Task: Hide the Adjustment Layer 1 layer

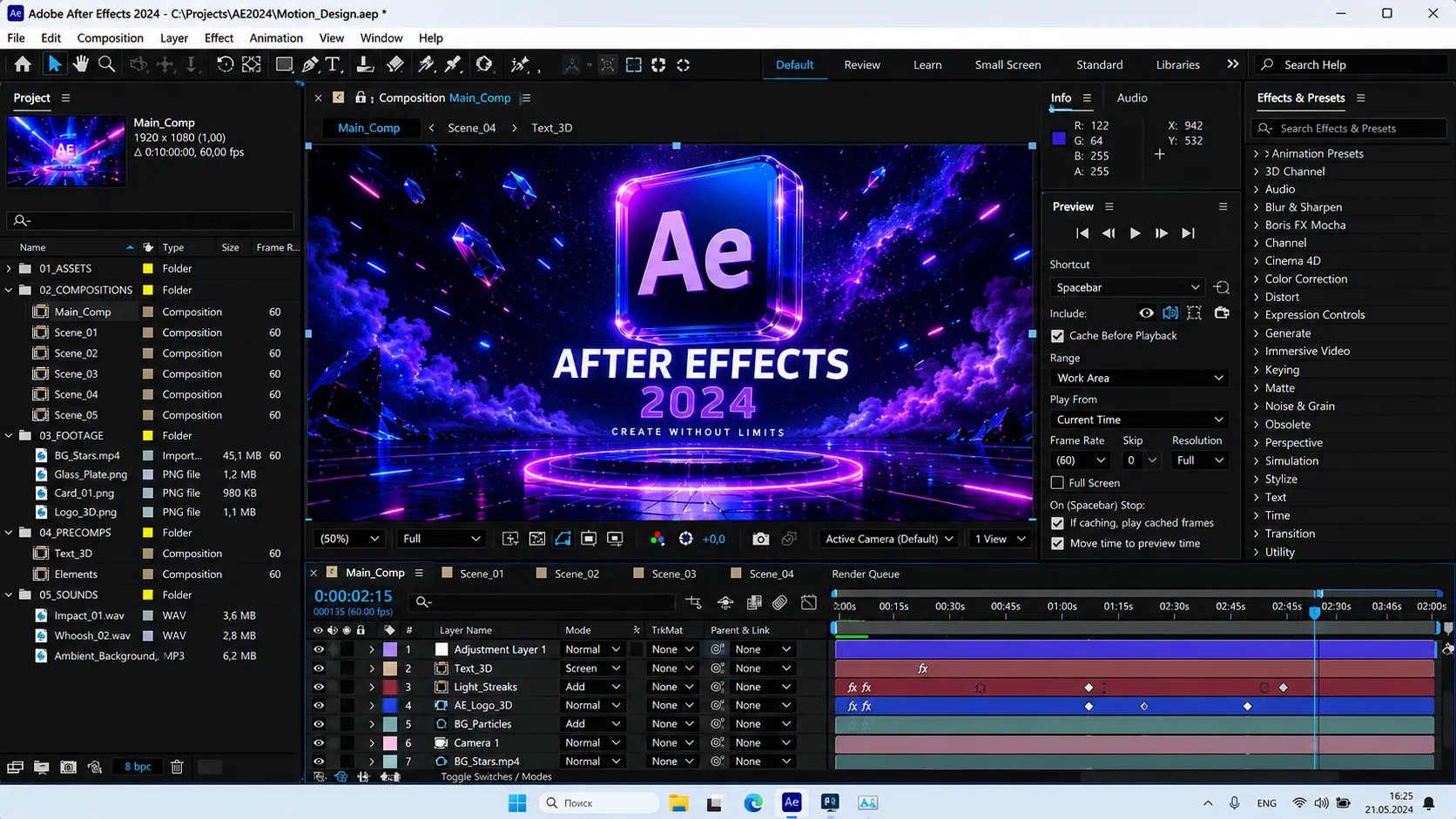Action: point(319,649)
